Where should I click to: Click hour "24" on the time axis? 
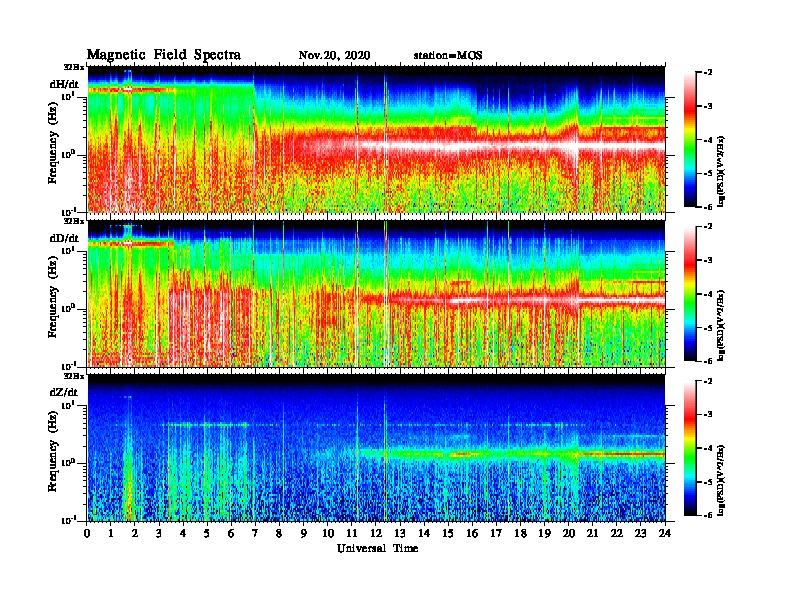[x=665, y=533]
